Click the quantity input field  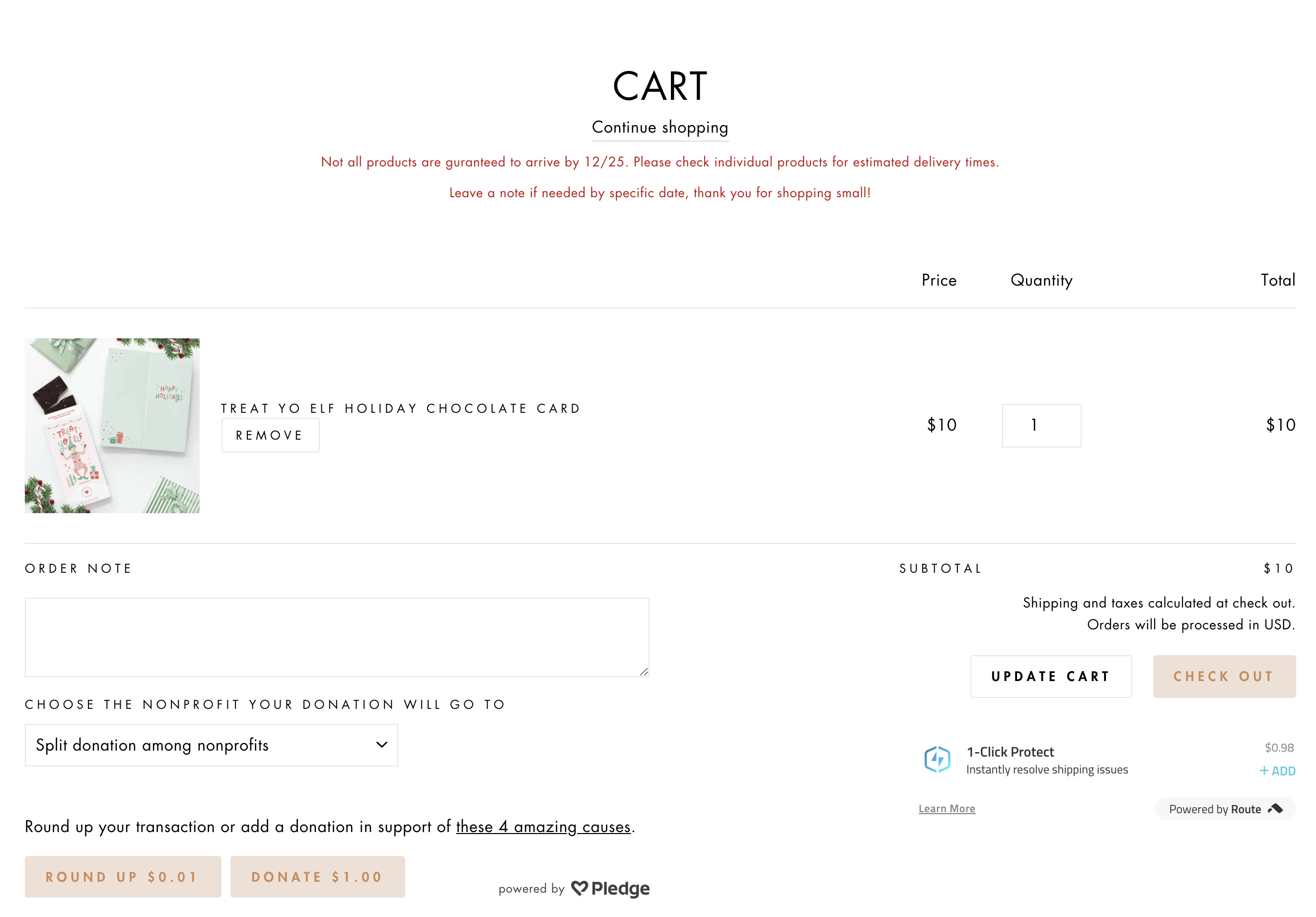(1041, 426)
